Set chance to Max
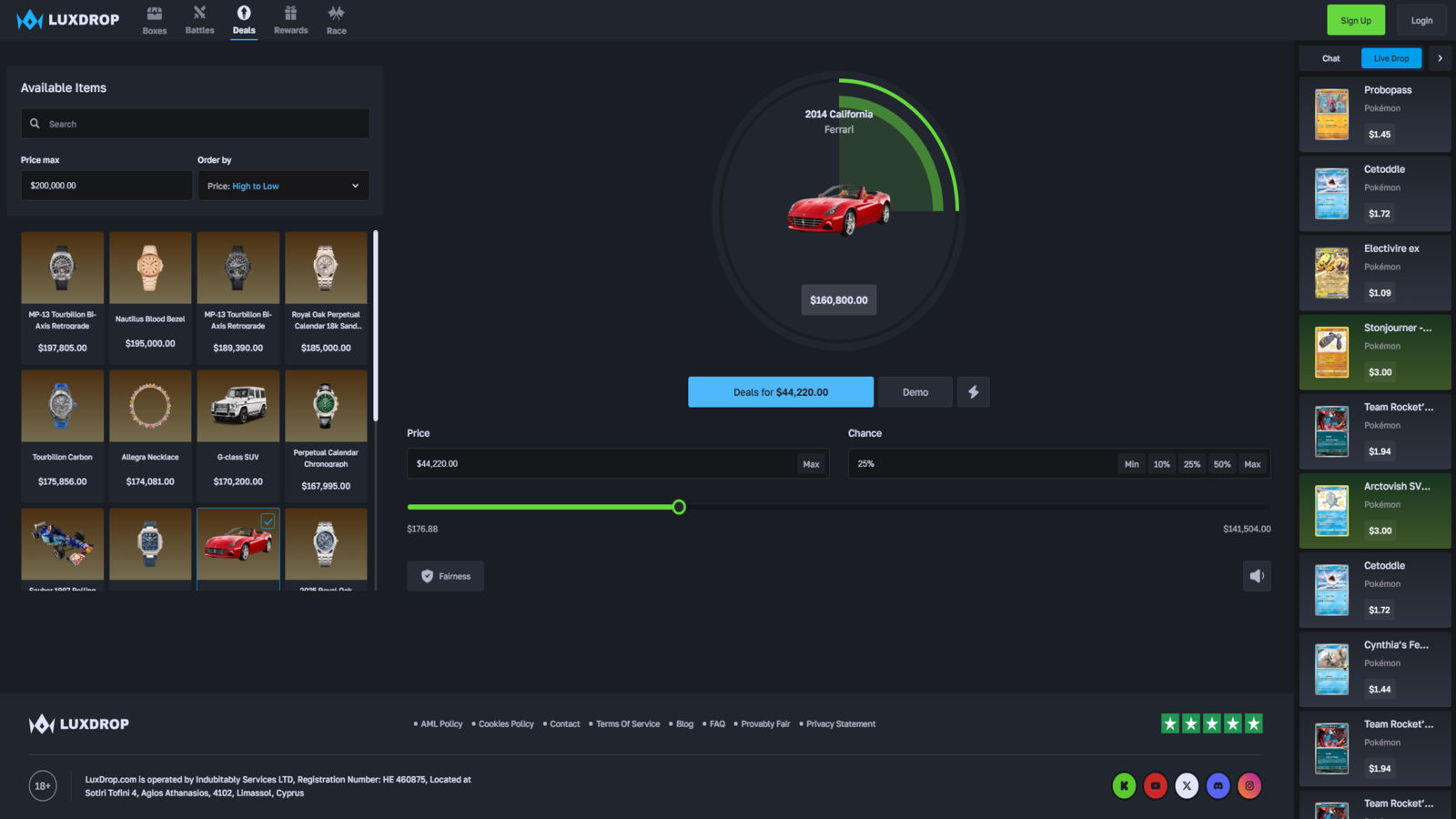The image size is (1456, 819). pos(1252,464)
